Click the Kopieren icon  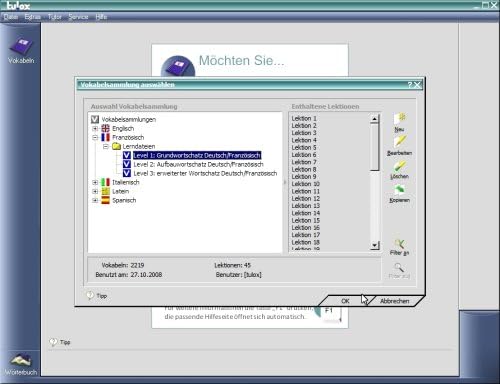[399, 190]
